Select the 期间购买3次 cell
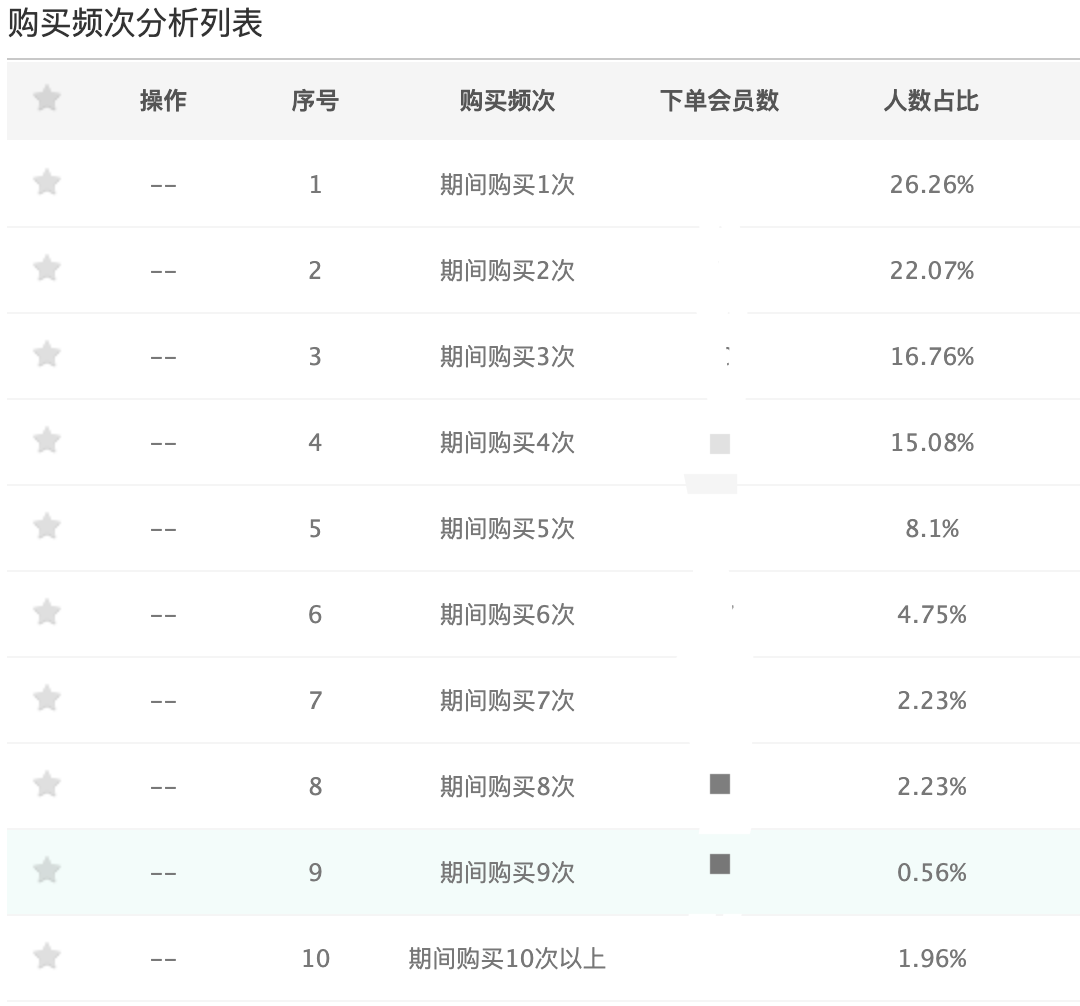 pos(507,357)
